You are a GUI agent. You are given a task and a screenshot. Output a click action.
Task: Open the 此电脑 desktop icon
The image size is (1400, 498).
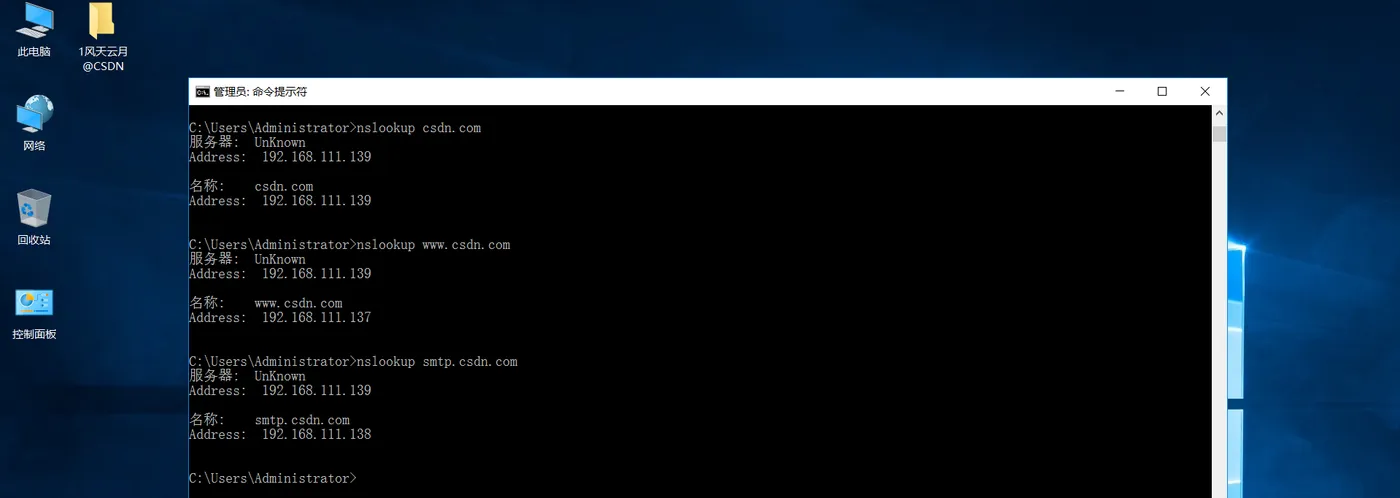(x=34, y=30)
